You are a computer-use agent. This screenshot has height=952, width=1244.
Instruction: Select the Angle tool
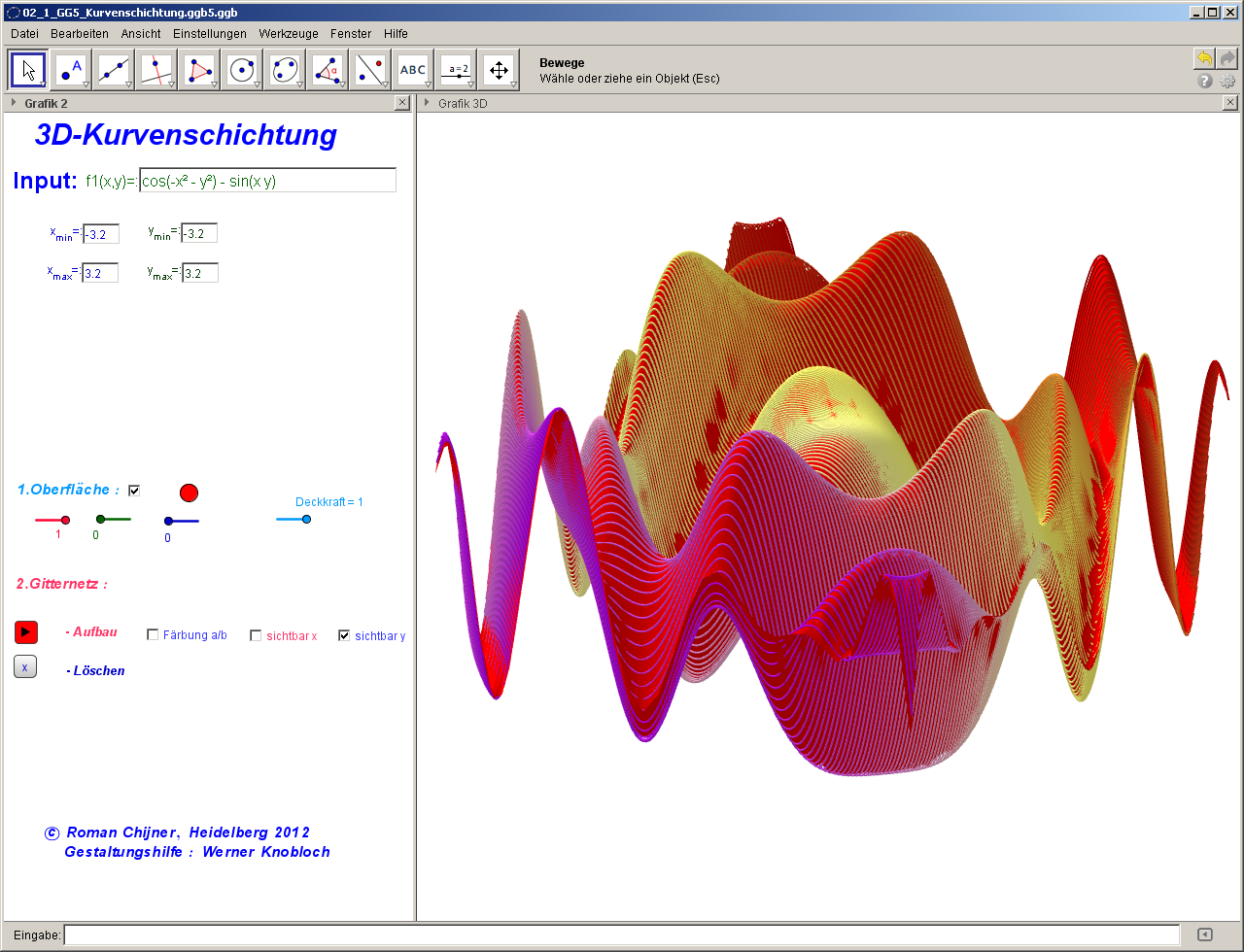click(328, 70)
